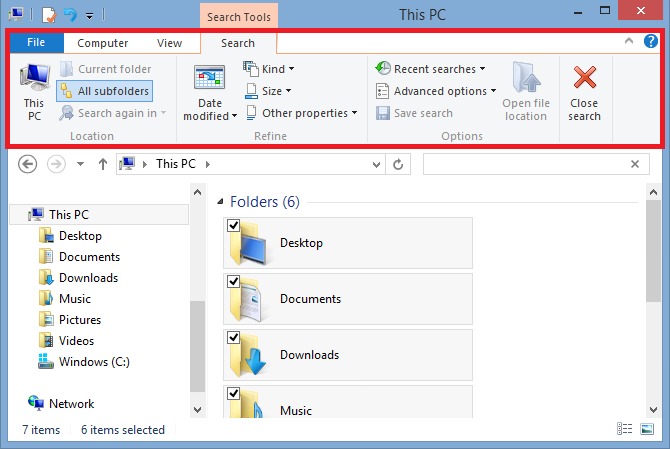
Task: Click the Forward navigation arrow
Action: (x=56, y=164)
